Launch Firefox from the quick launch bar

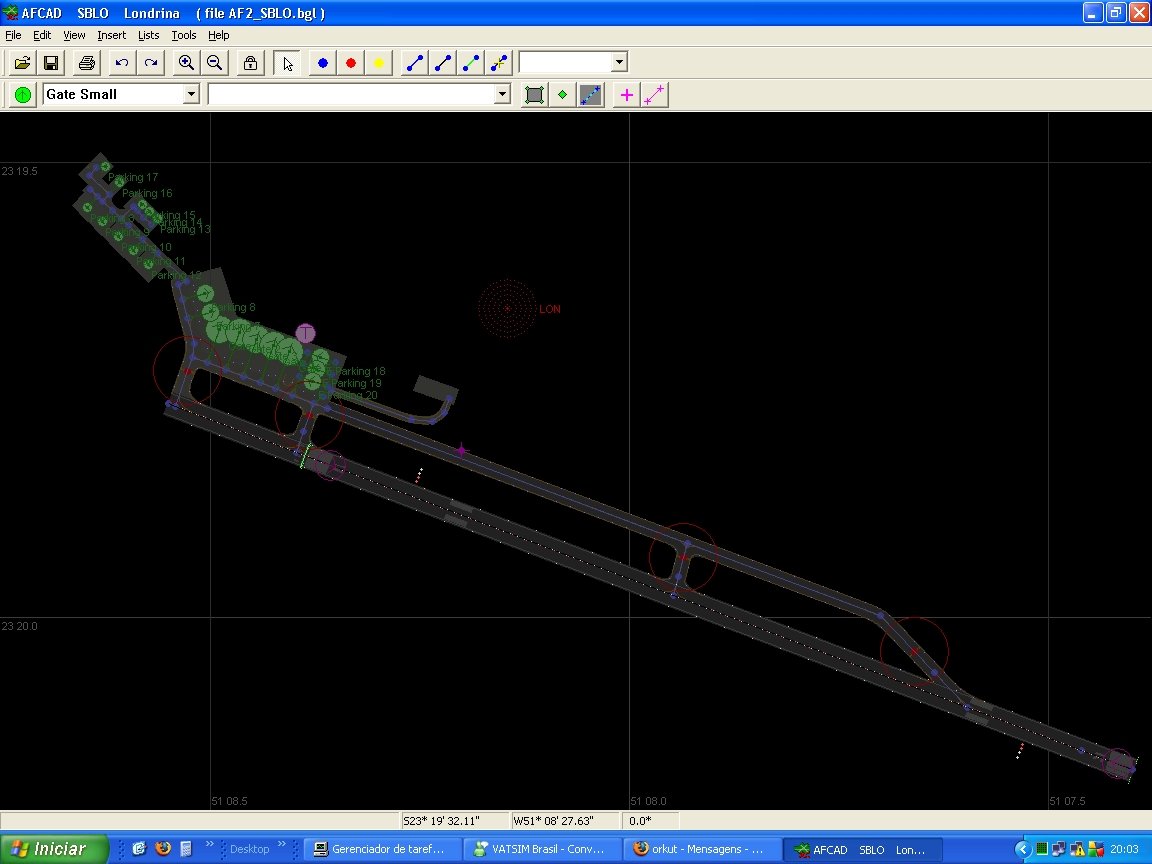click(x=163, y=849)
